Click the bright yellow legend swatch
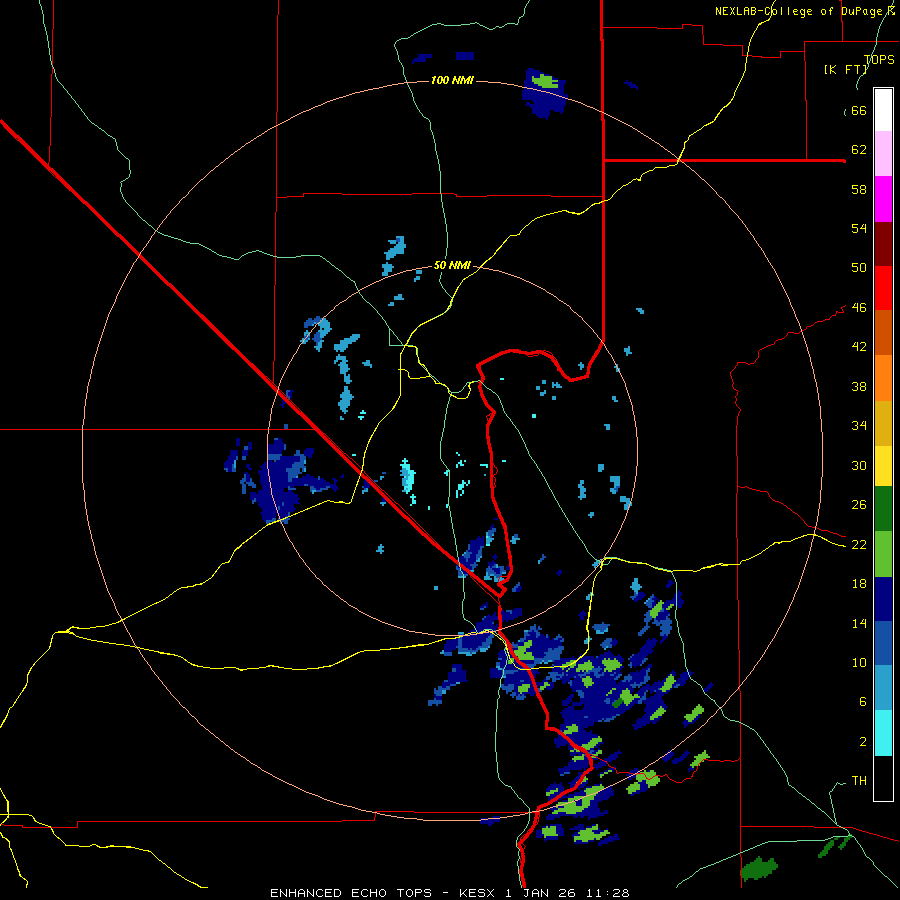This screenshot has width=900, height=900. [x=883, y=465]
